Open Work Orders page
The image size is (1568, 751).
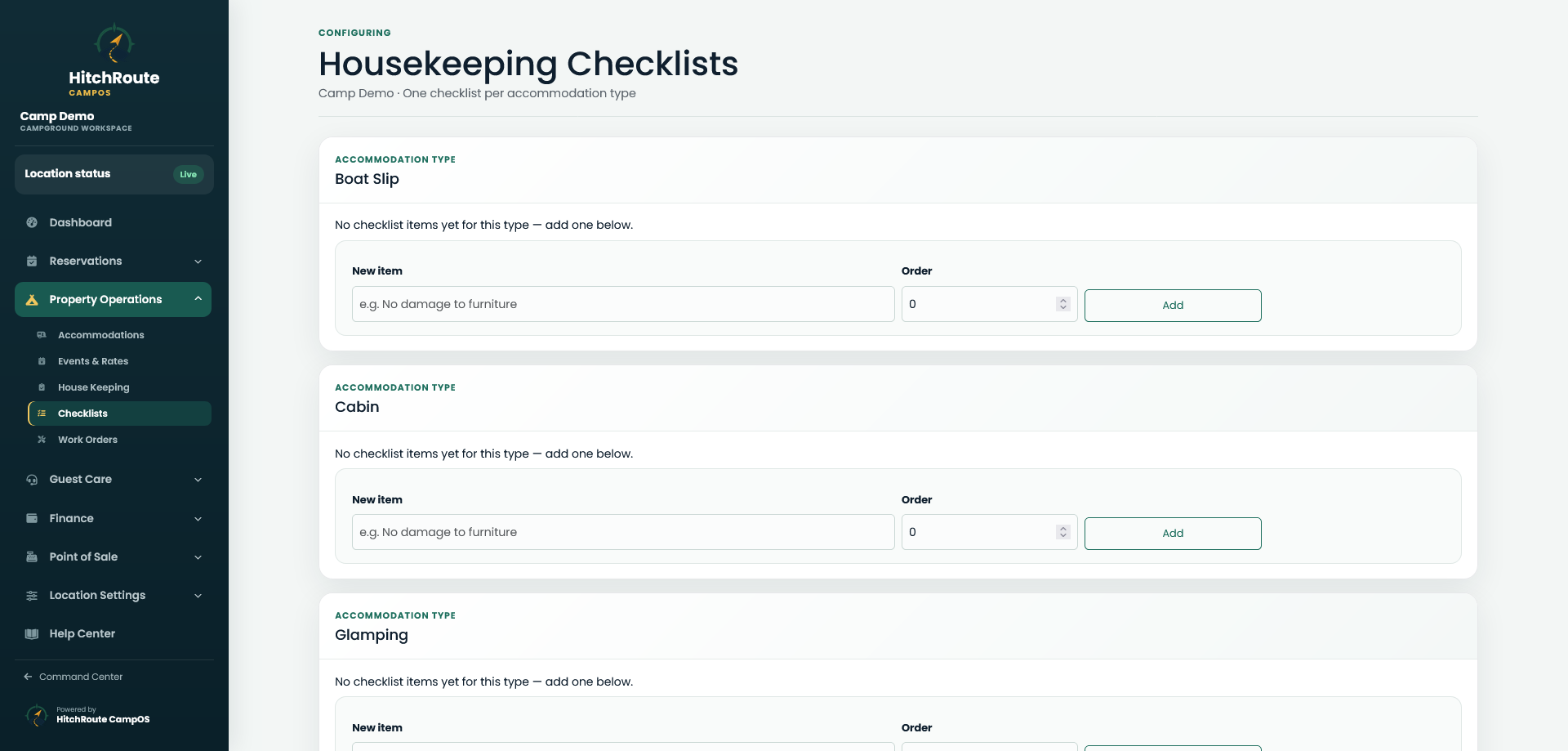pos(119,440)
